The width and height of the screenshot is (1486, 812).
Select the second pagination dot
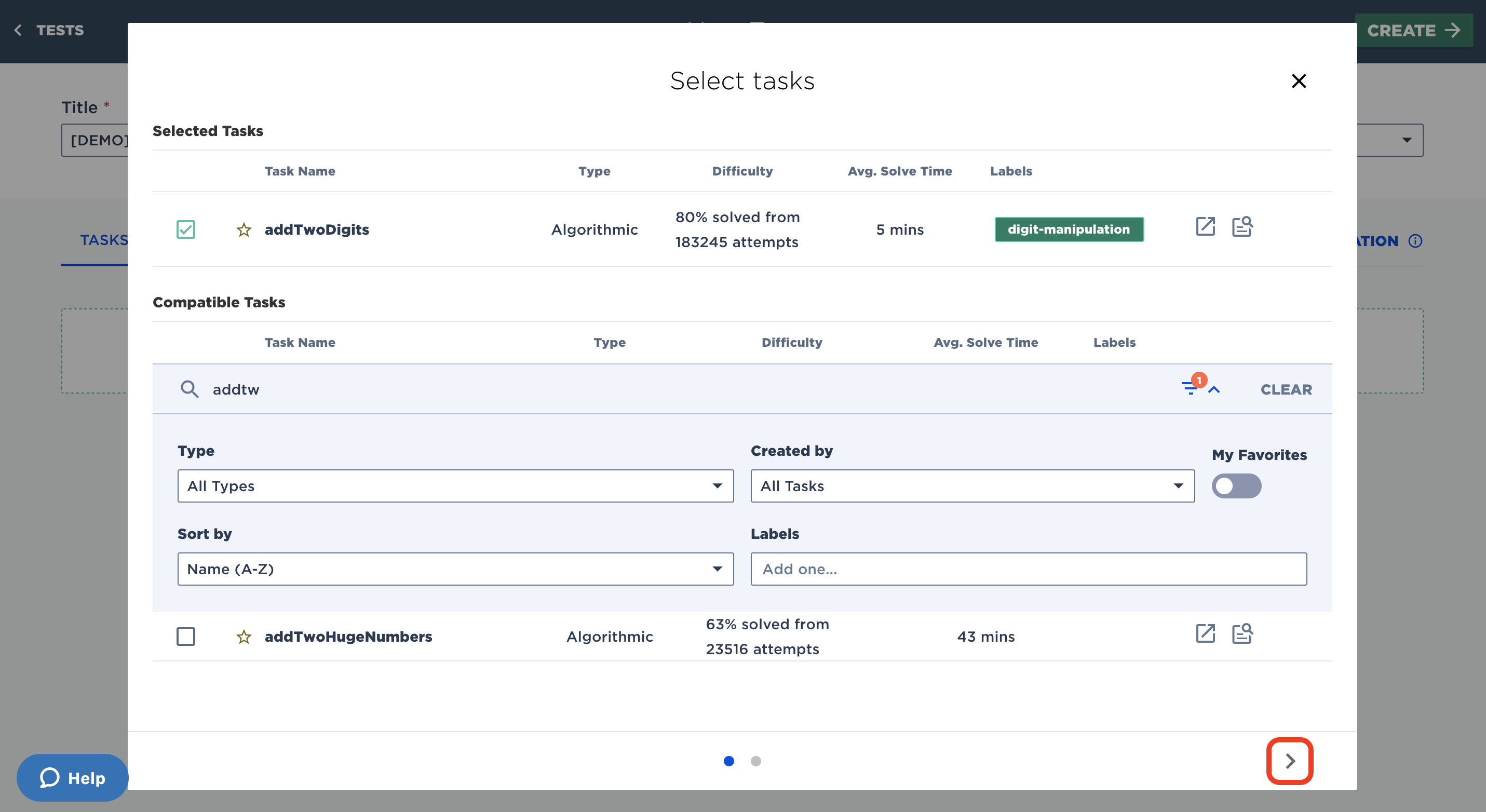click(x=755, y=761)
